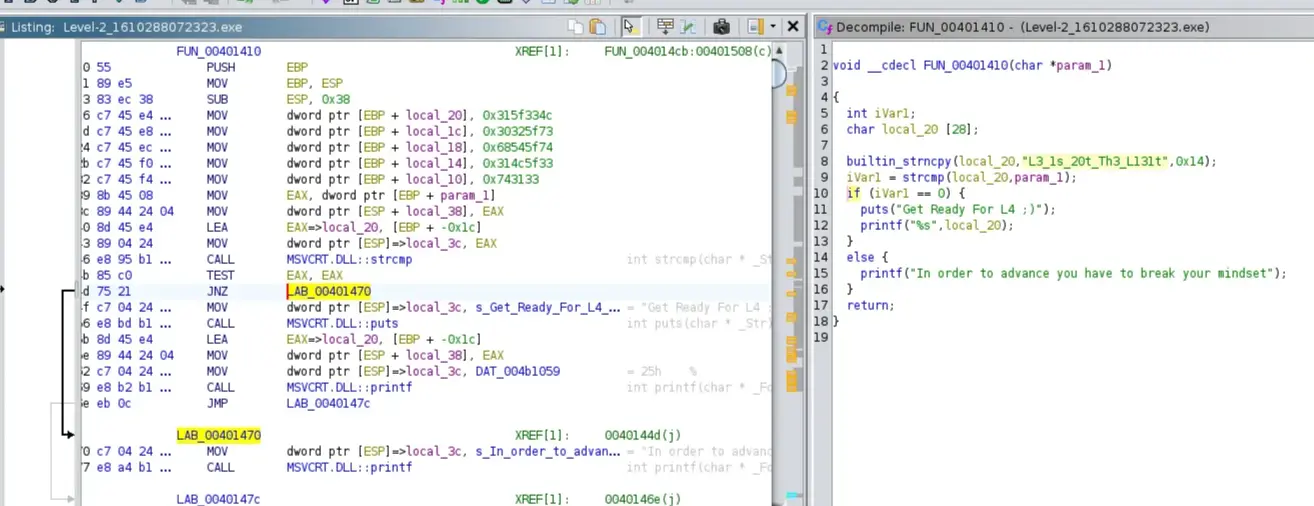Click the 0040144d(j) cross reference
This screenshot has height=506, width=1314.
pyautogui.click(x=642, y=435)
